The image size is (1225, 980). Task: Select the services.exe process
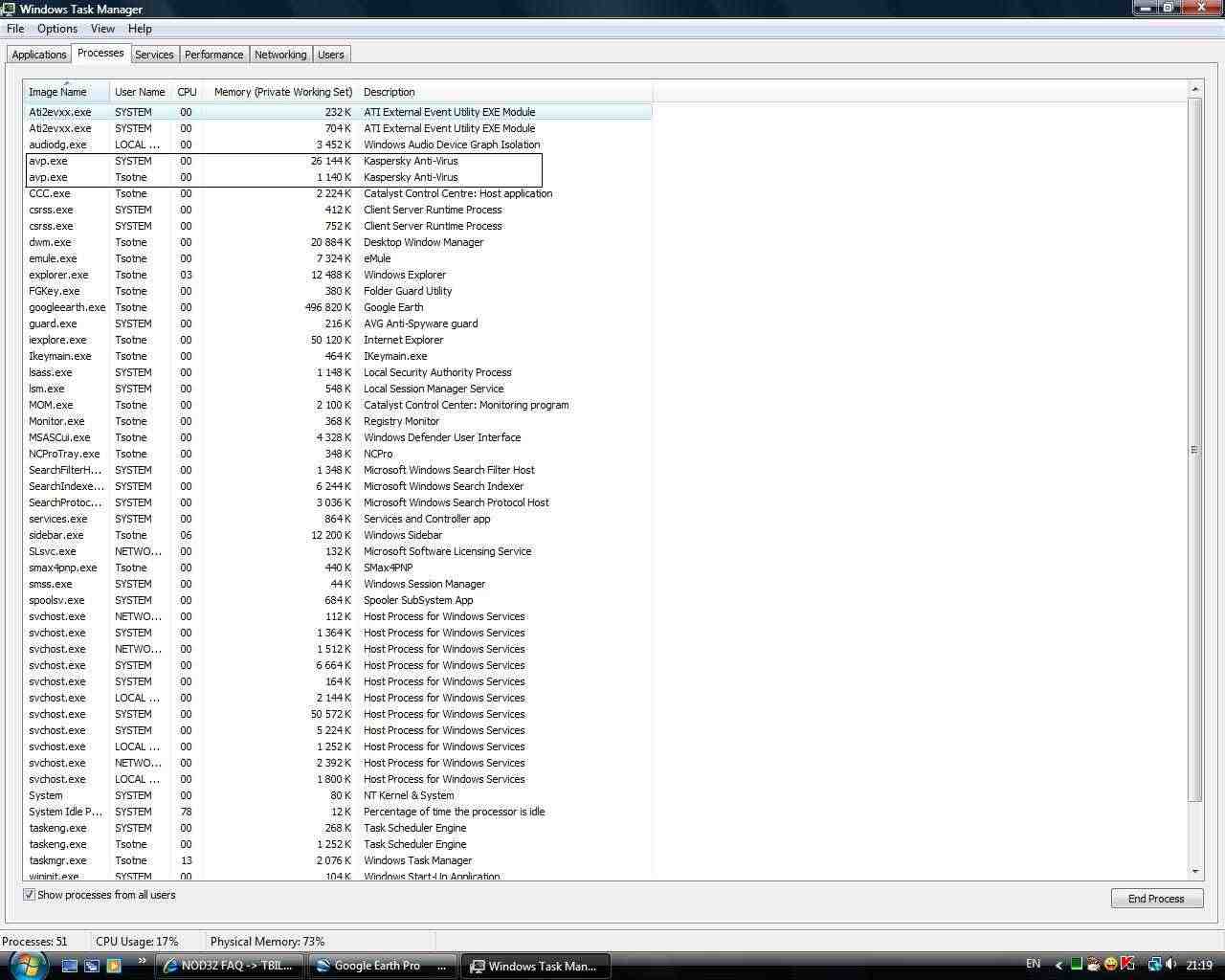point(338,519)
